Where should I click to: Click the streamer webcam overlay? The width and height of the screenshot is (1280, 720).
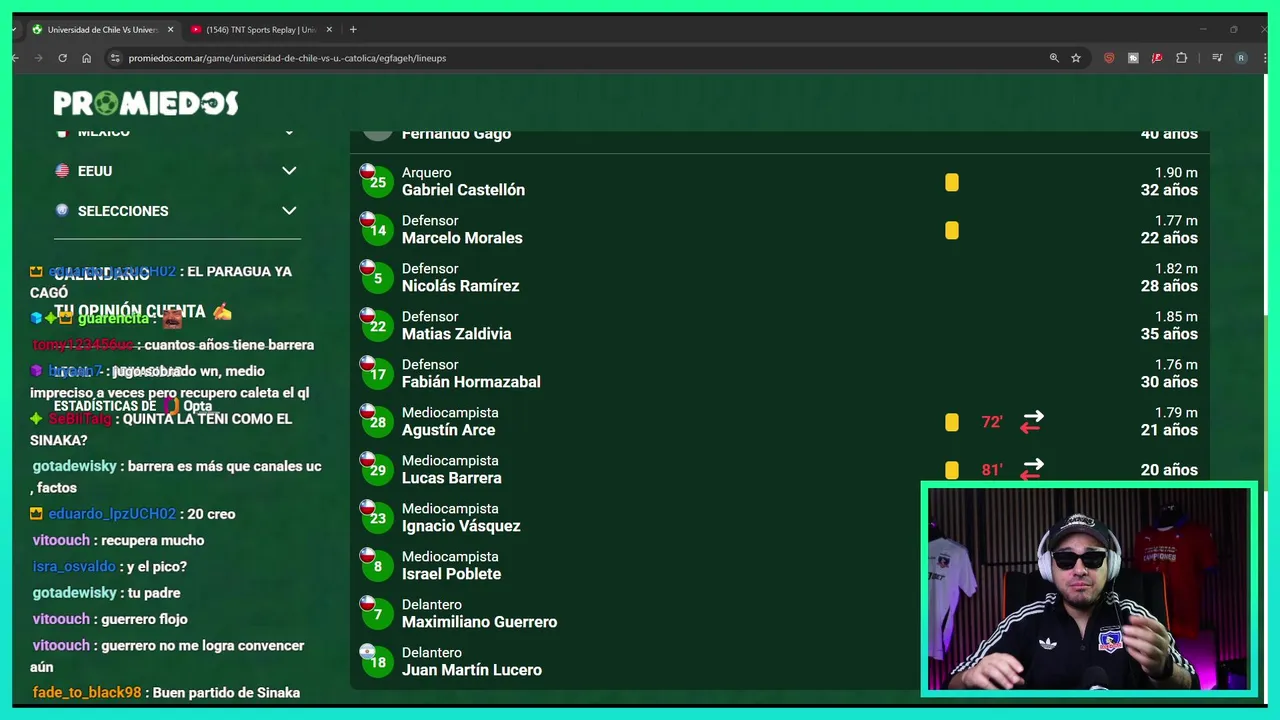click(1089, 590)
